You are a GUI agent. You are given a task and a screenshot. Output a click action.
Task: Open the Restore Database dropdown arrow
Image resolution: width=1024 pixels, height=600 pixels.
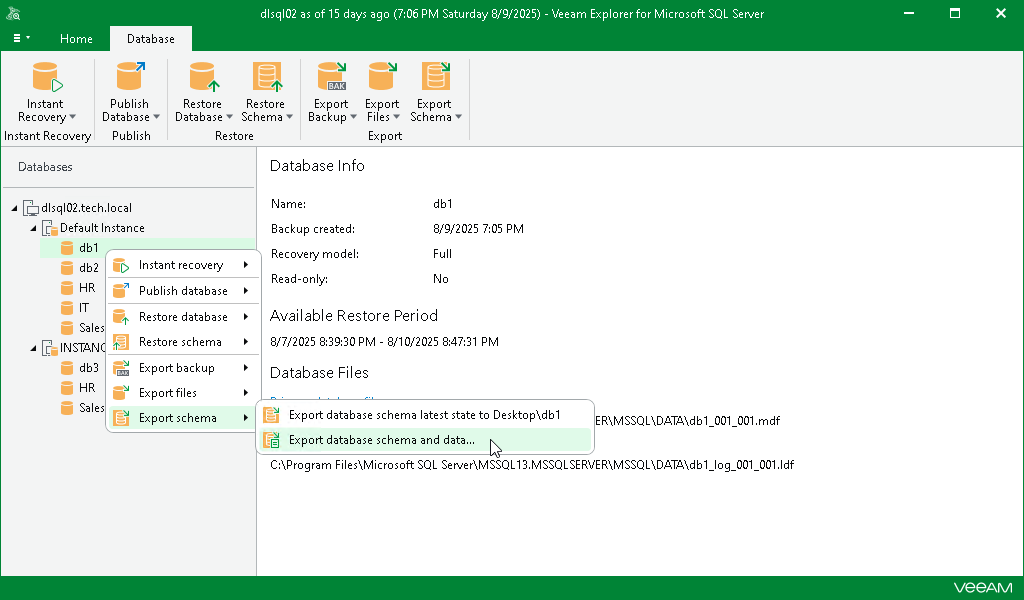[x=231, y=117]
